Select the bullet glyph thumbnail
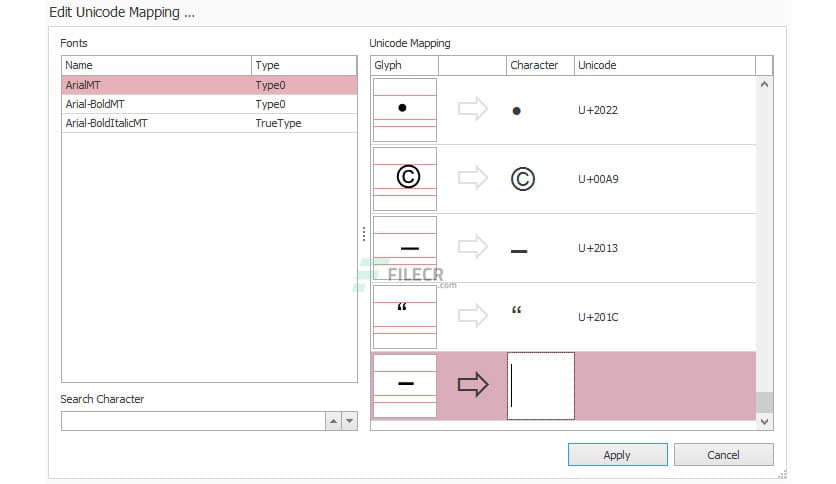836x484 pixels. click(x=405, y=109)
